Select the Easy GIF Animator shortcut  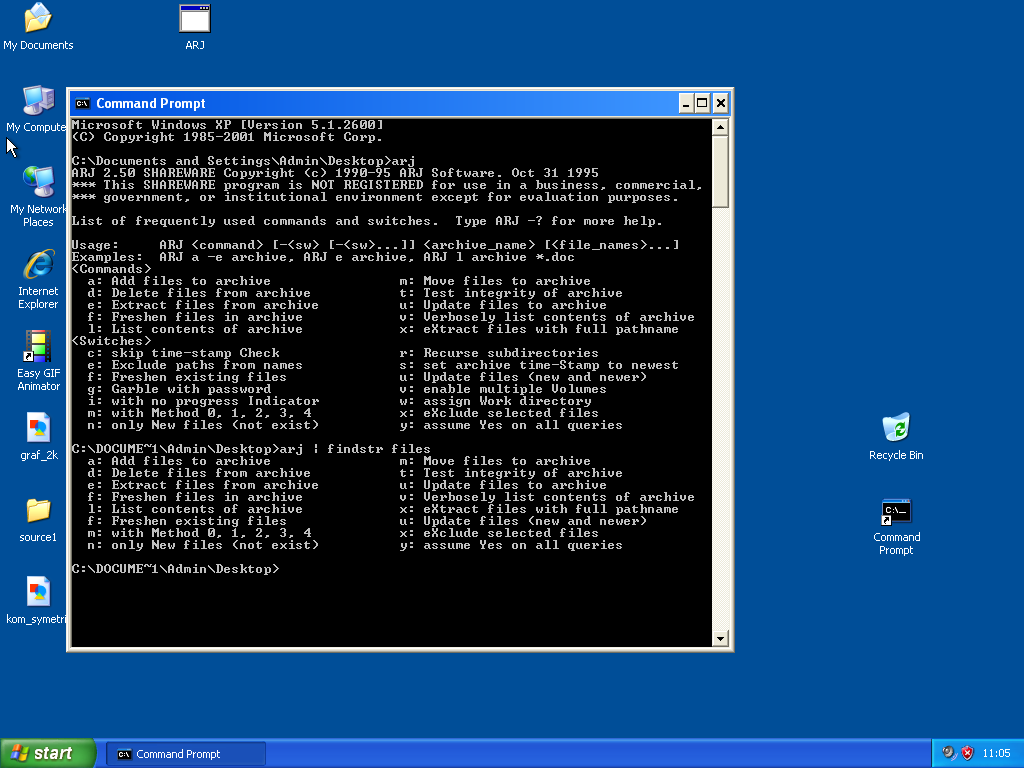[38, 360]
